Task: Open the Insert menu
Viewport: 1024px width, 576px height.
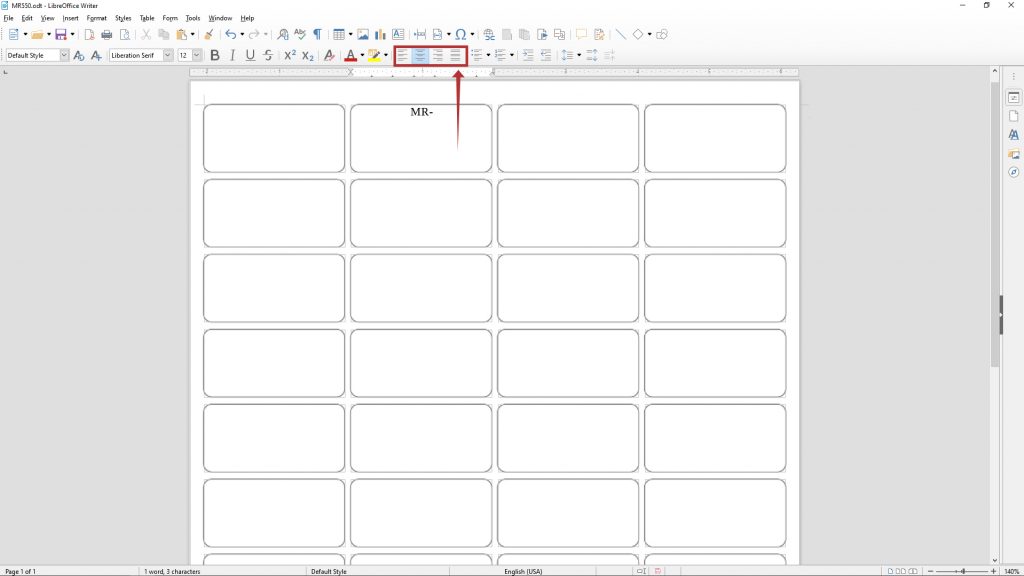Action: pos(71,18)
